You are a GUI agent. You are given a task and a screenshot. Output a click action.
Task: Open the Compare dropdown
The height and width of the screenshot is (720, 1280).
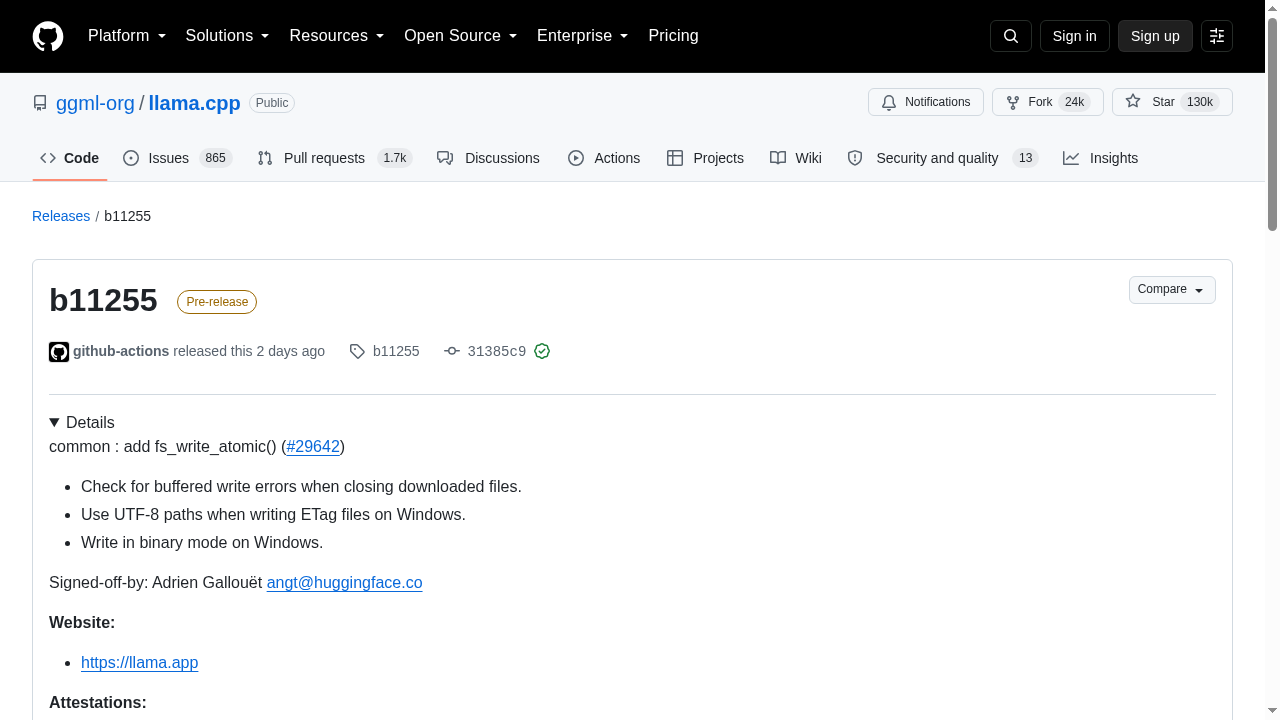(x=1172, y=290)
